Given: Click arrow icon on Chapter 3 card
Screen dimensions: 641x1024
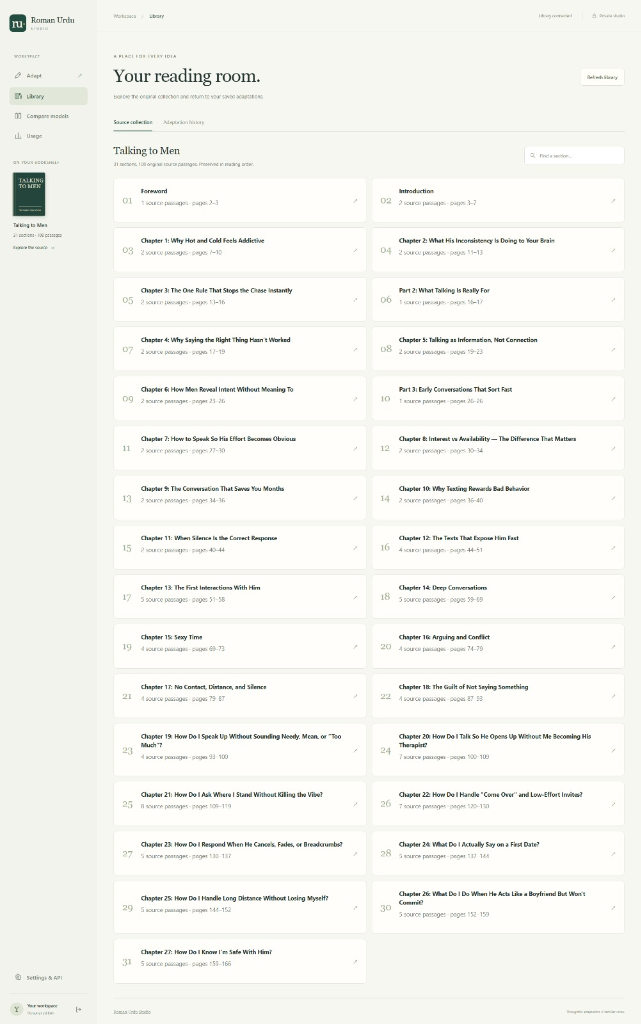Looking at the screenshot, I should [x=355, y=300].
